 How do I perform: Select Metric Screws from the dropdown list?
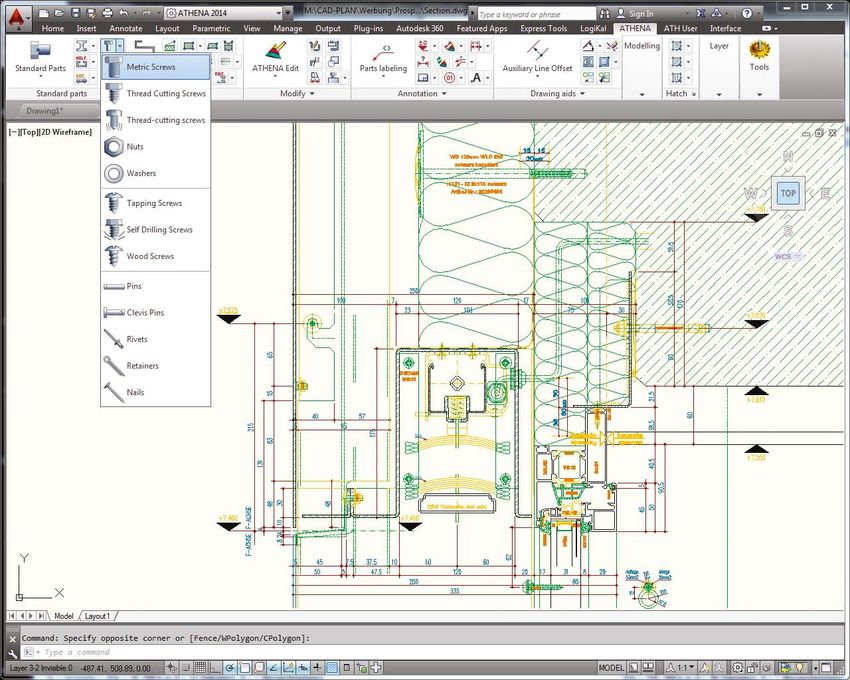point(150,67)
